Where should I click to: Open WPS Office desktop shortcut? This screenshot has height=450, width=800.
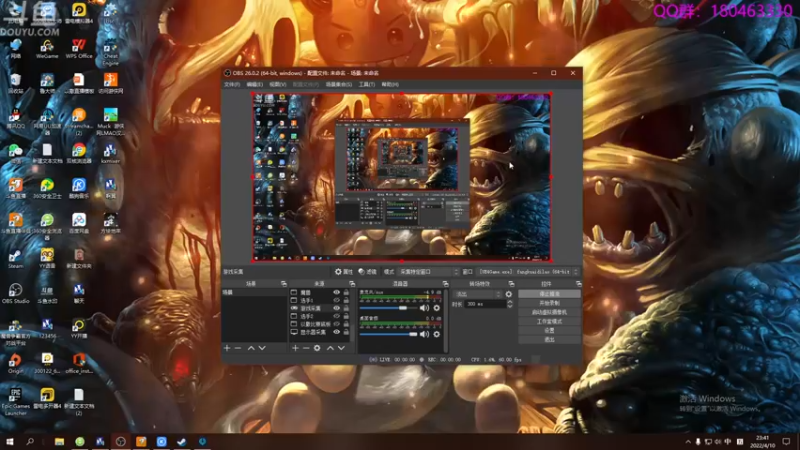(x=79, y=48)
